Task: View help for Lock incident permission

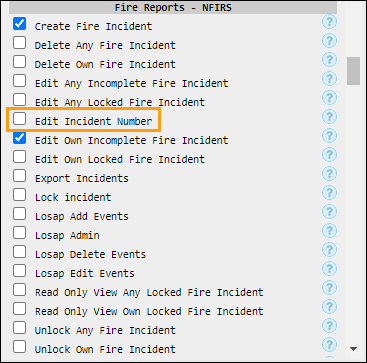Action: [x=329, y=193]
